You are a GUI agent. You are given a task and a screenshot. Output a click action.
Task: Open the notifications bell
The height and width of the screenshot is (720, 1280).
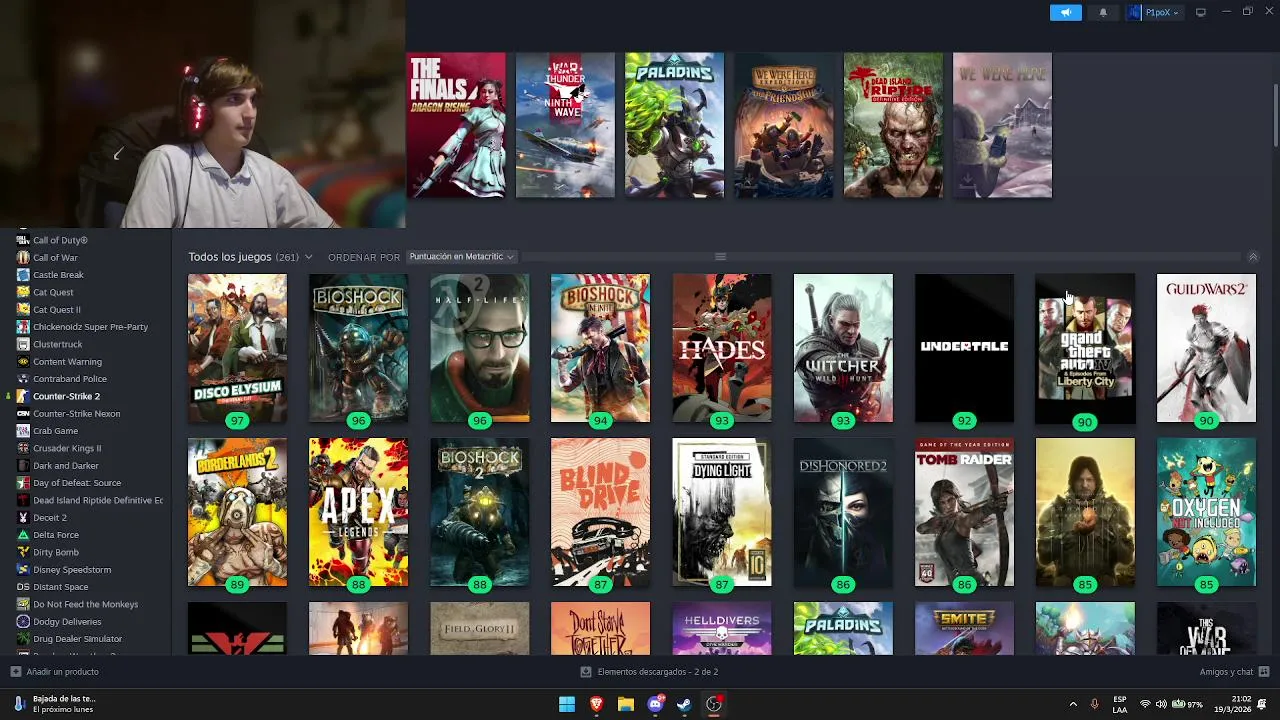click(x=1103, y=12)
